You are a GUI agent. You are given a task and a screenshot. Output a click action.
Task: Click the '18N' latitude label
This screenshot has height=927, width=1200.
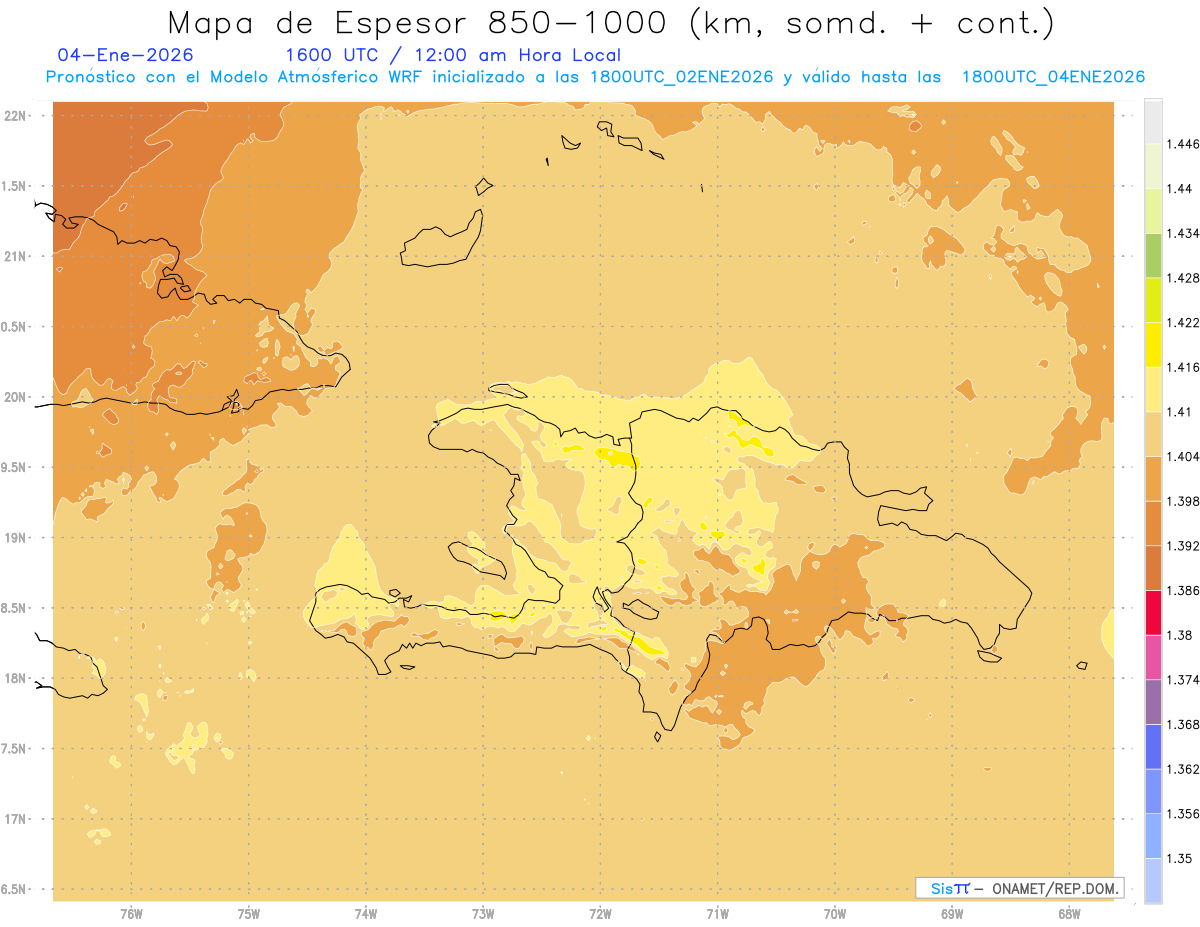point(15,678)
